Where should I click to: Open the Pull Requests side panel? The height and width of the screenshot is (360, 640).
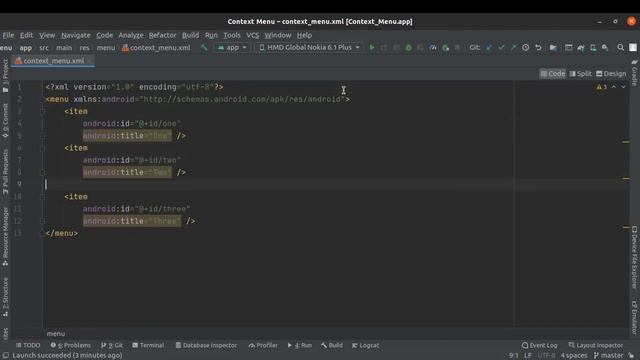point(5,171)
